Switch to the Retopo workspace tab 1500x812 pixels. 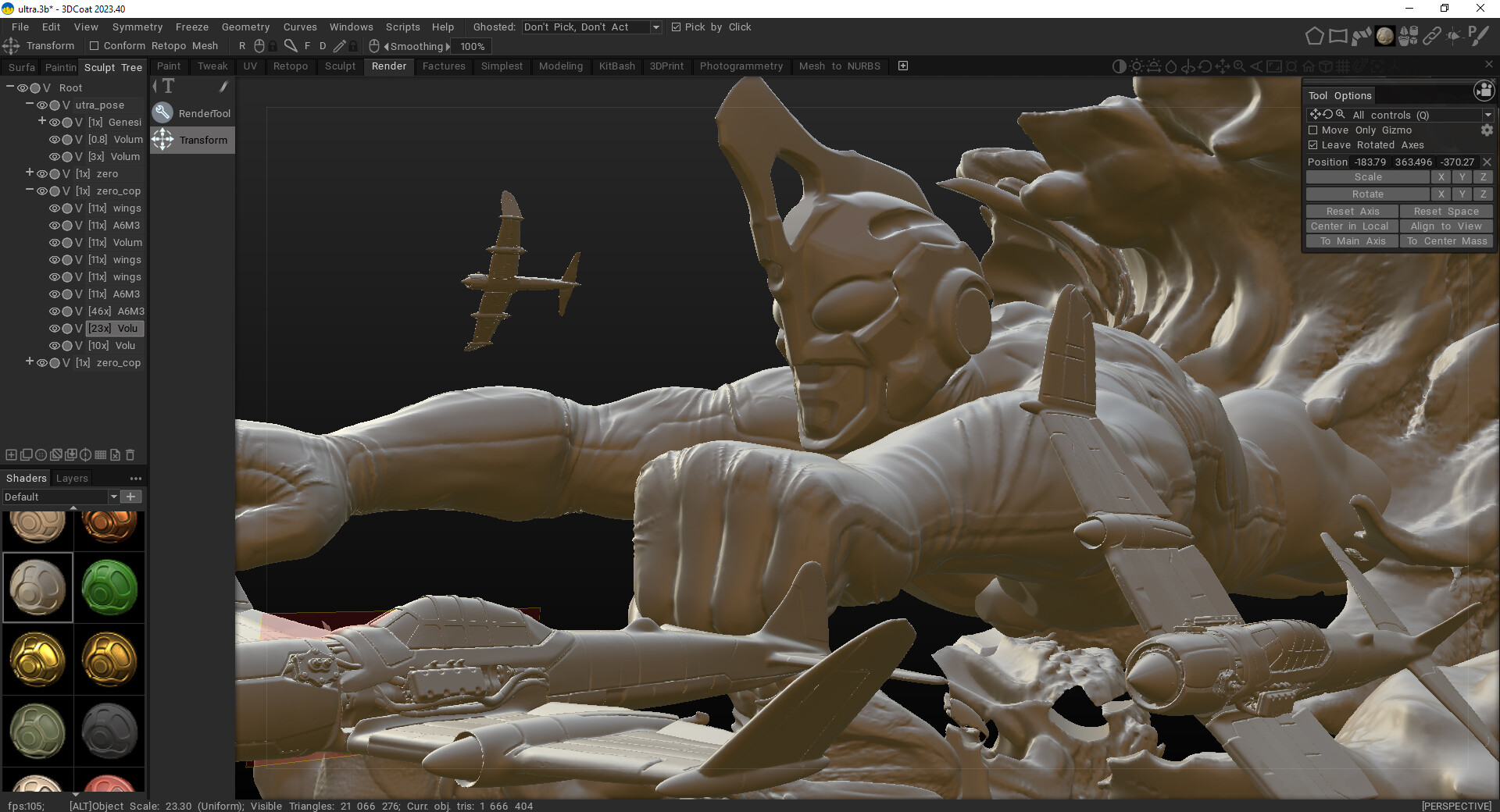click(x=290, y=66)
